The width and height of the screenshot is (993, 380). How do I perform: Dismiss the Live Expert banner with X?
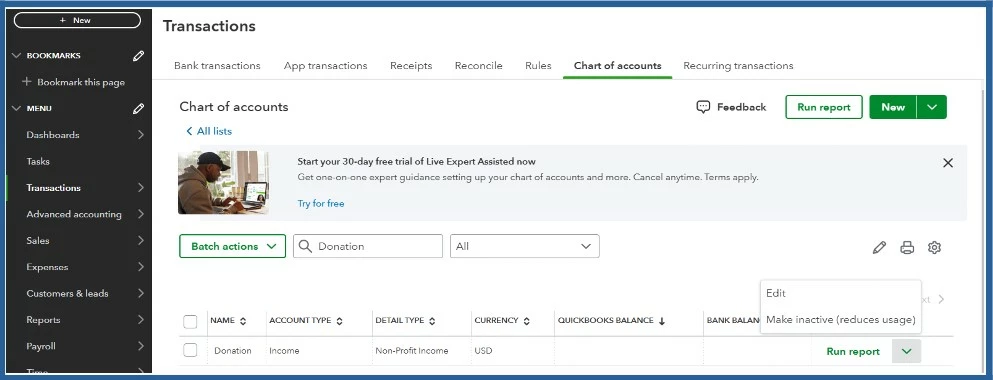pyautogui.click(x=947, y=163)
